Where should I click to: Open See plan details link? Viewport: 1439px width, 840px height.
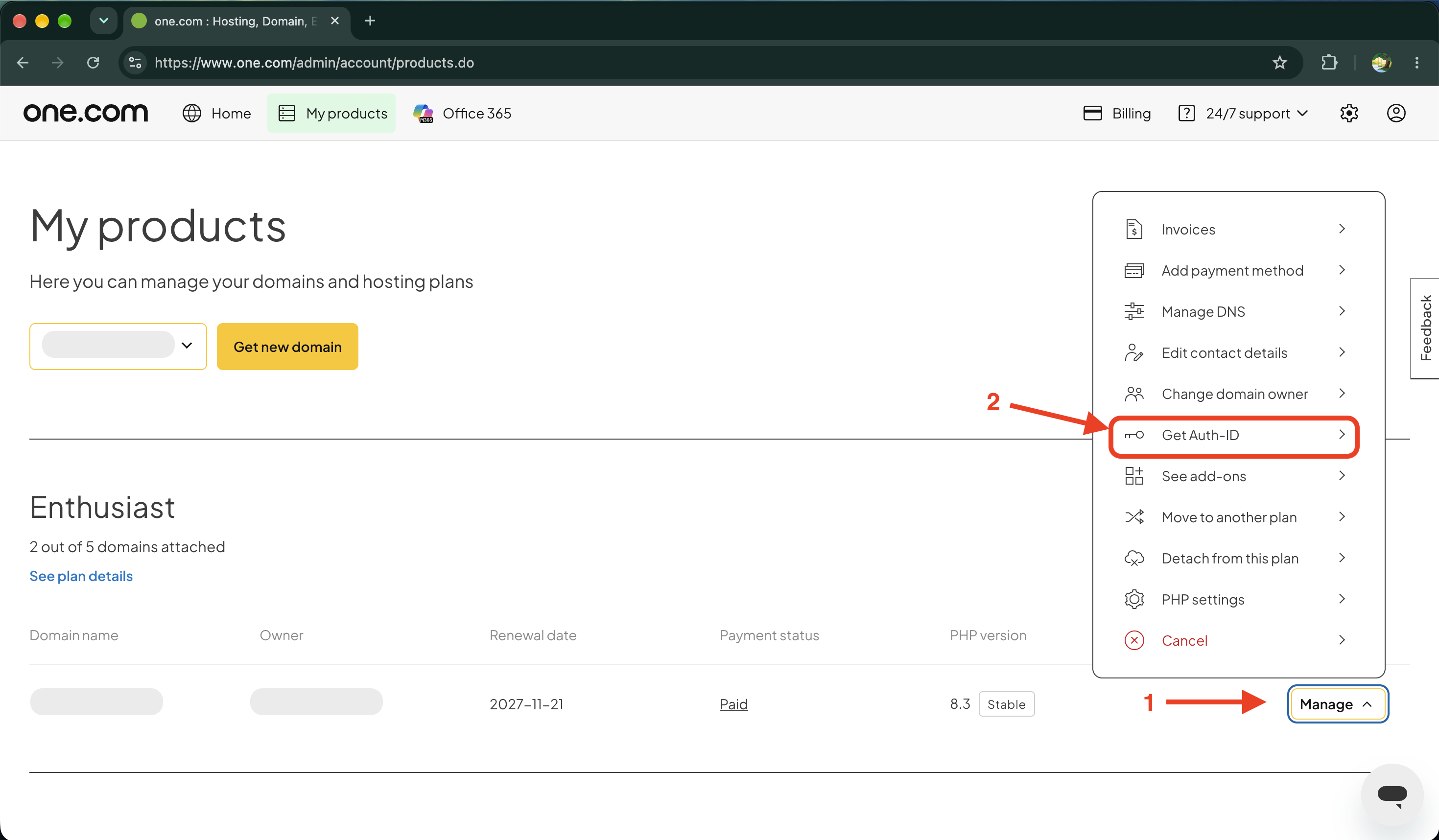pyautogui.click(x=80, y=576)
